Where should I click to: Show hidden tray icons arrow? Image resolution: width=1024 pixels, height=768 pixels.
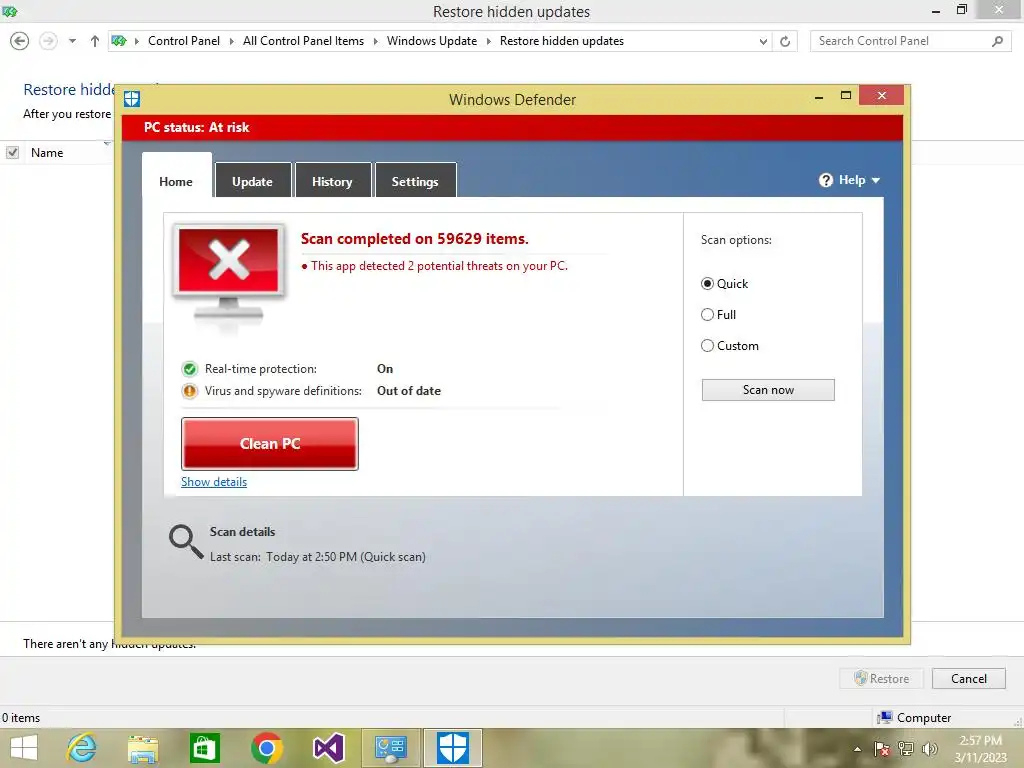[x=857, y=749]
